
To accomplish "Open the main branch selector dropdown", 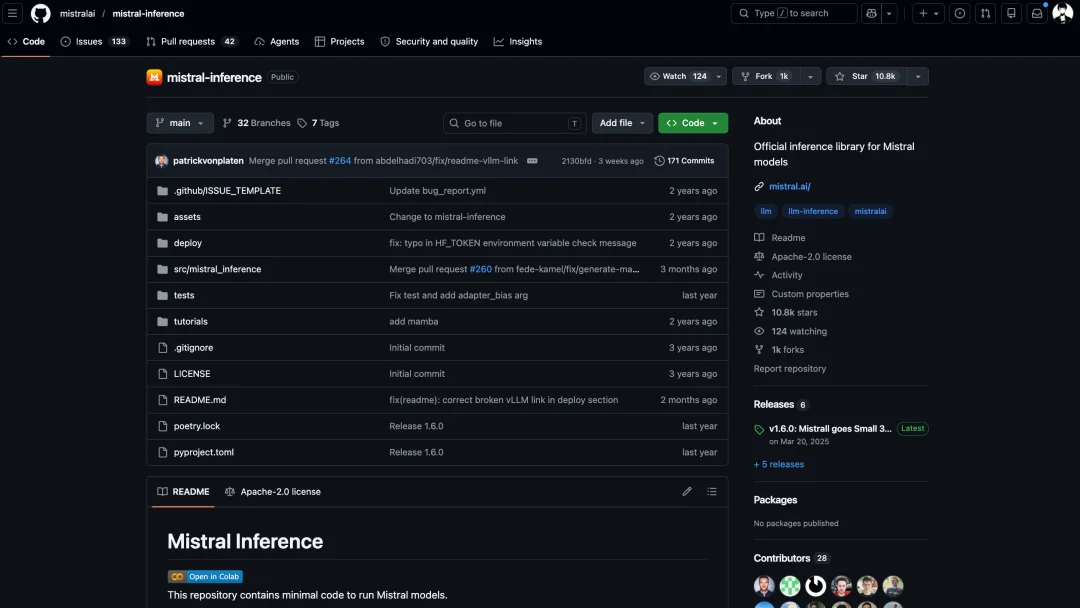I will tap(180, 123).
